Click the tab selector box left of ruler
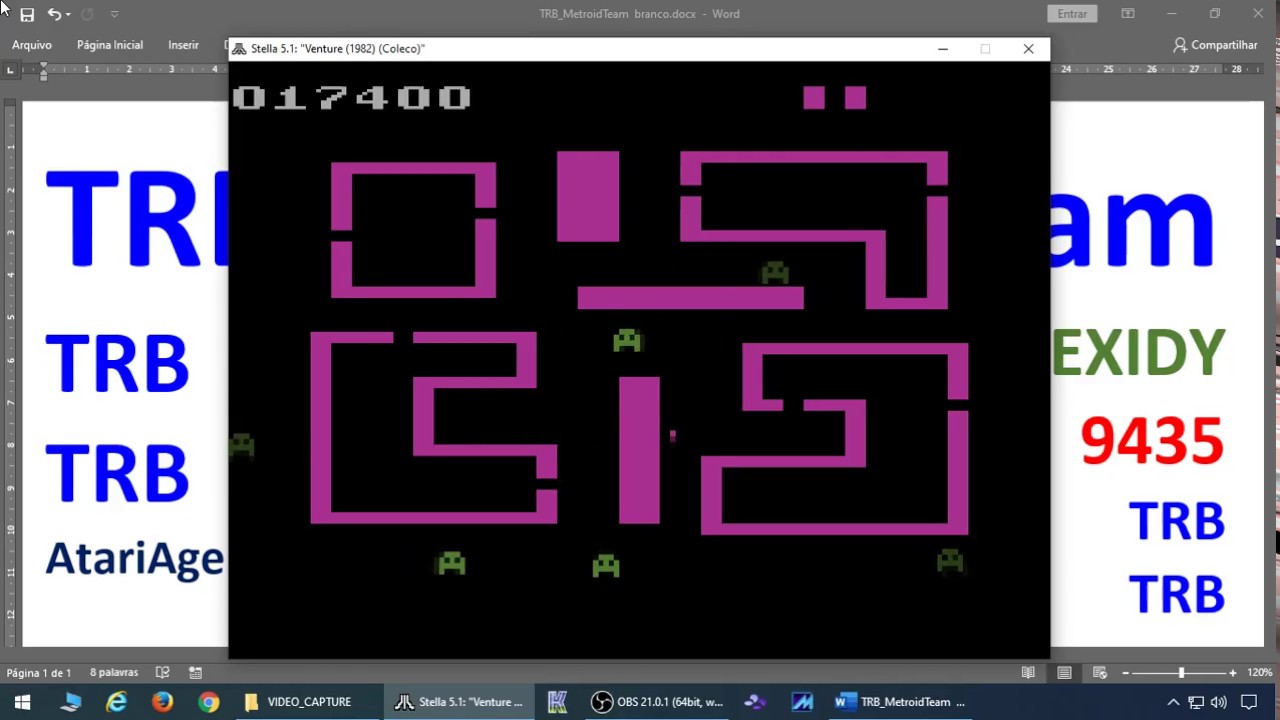This screenshot has height=720, width=1280. (x=10, y=70)
